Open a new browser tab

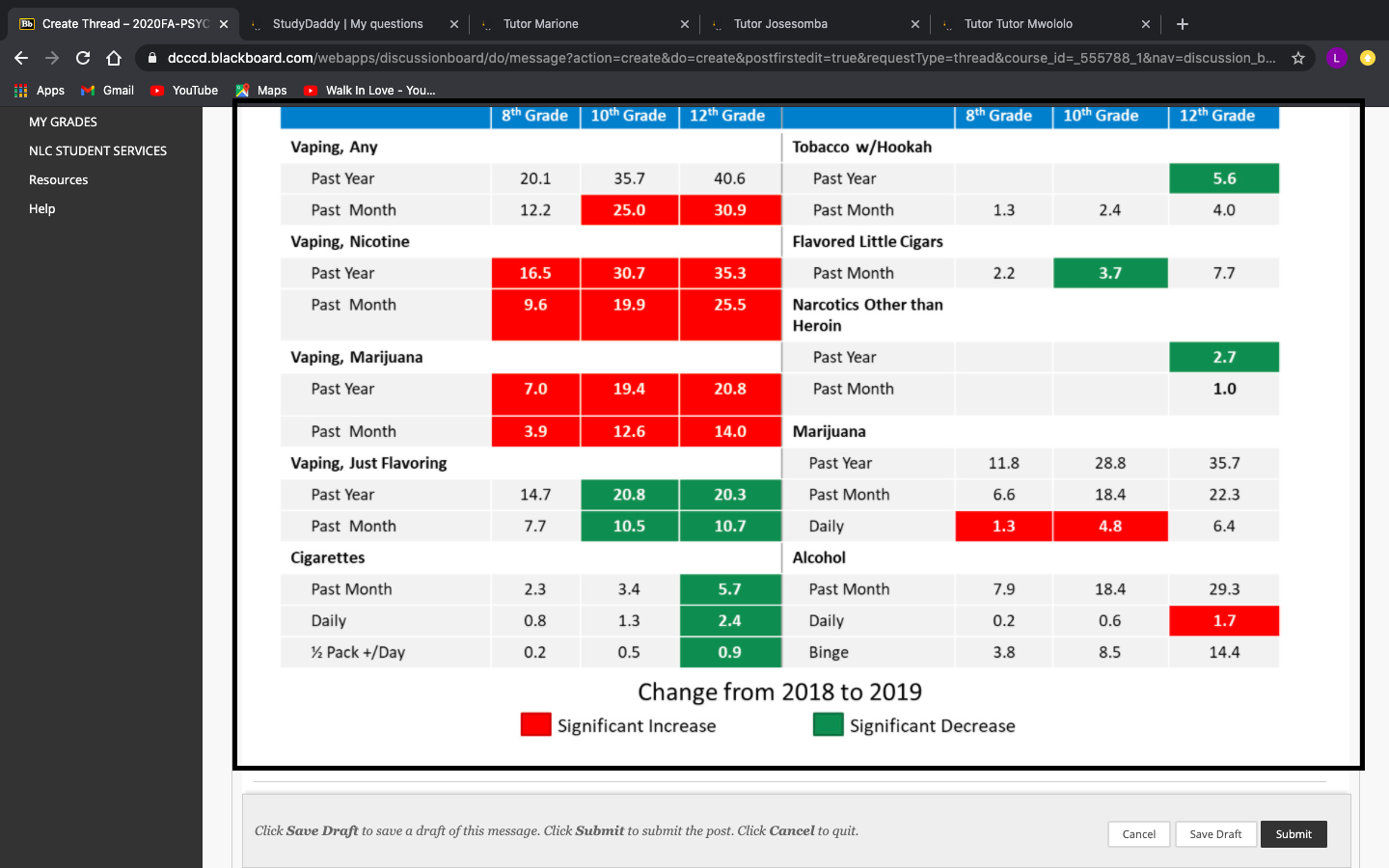tap(1183, 23)
